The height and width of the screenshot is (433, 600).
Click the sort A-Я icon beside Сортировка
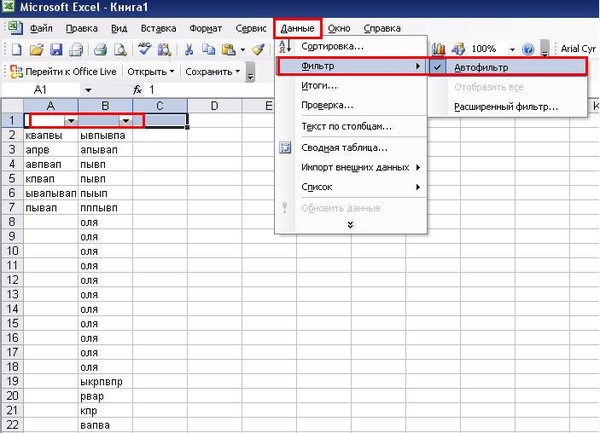point(285,46)
